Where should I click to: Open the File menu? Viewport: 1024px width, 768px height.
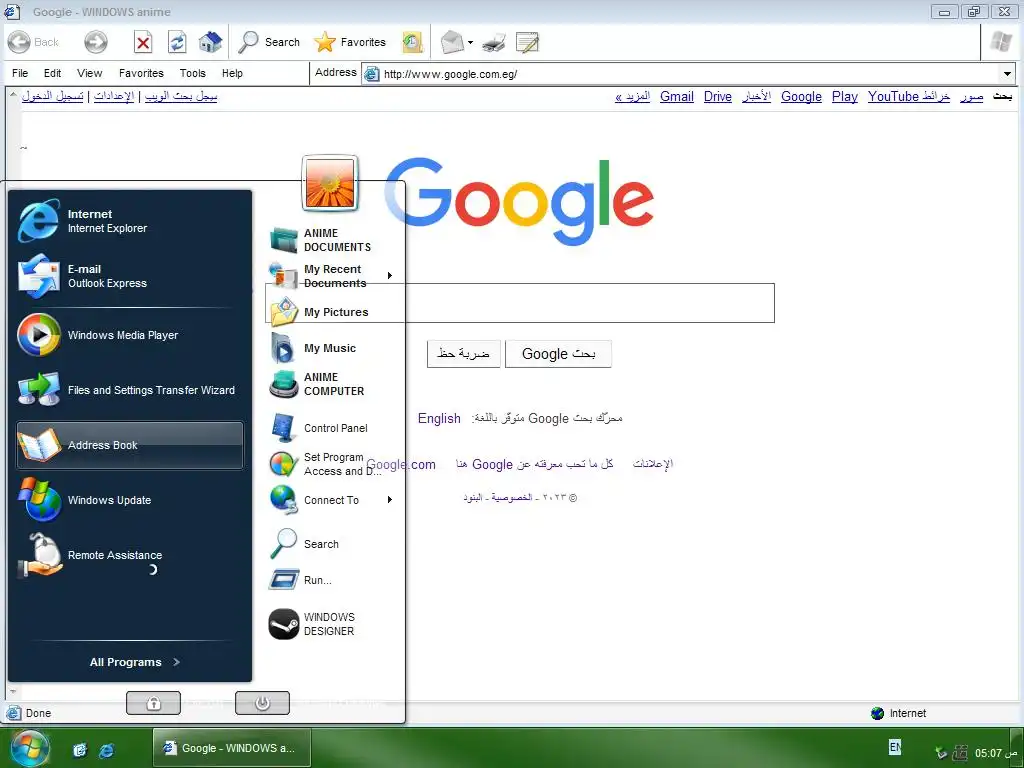coord(20,73)
